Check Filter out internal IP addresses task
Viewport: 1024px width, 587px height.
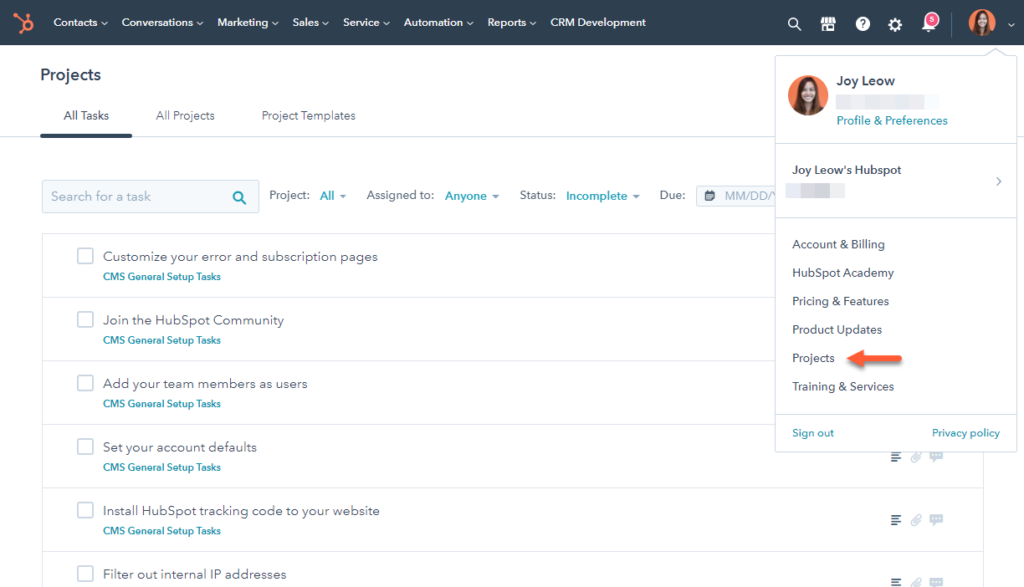86,573
